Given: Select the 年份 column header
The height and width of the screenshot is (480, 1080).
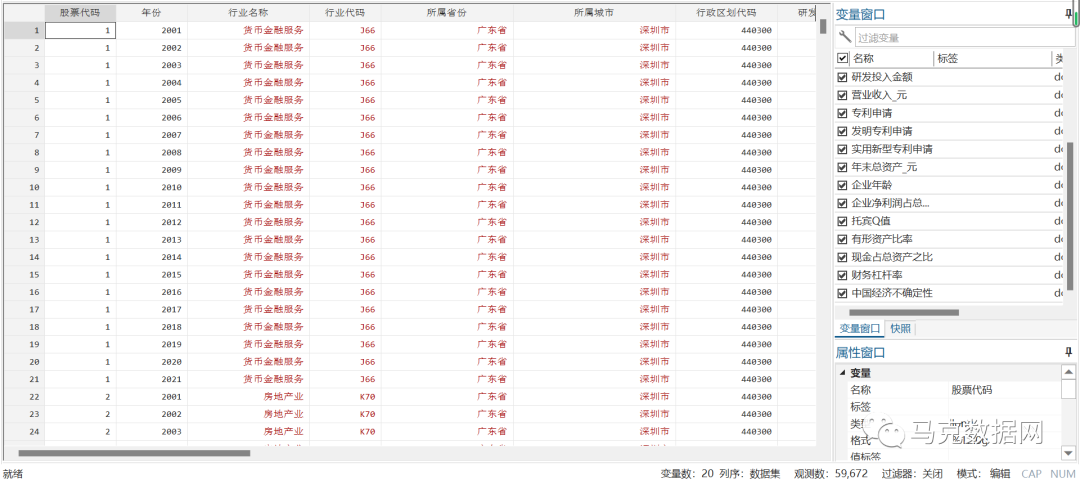Looking at the screenshot, I should pyautogui.click(x=152, y=13).
